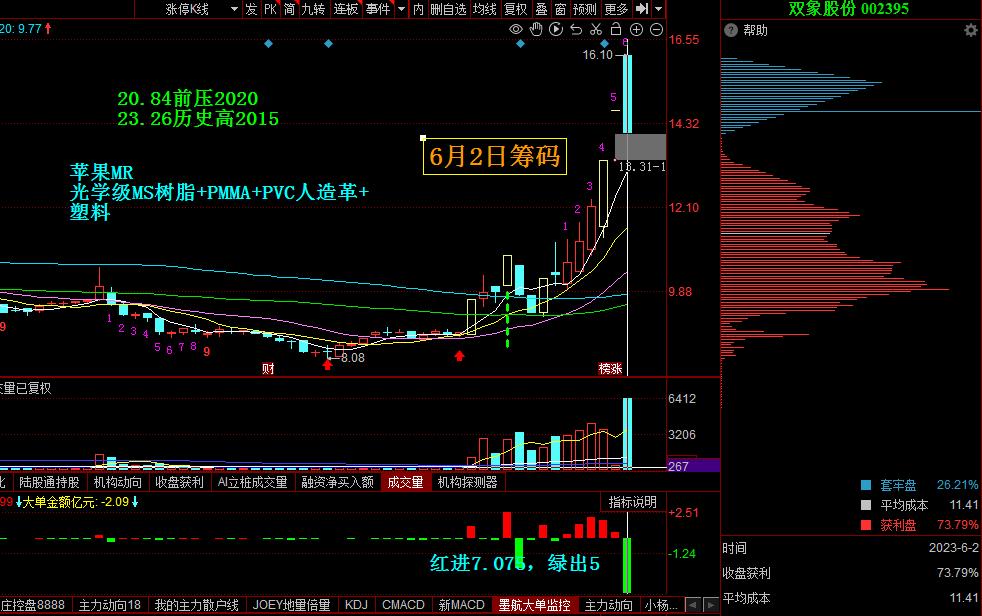Switch to the 小杨... indicator tab
Viewport: 982px width, 616px height.
[x=661, y=605]
